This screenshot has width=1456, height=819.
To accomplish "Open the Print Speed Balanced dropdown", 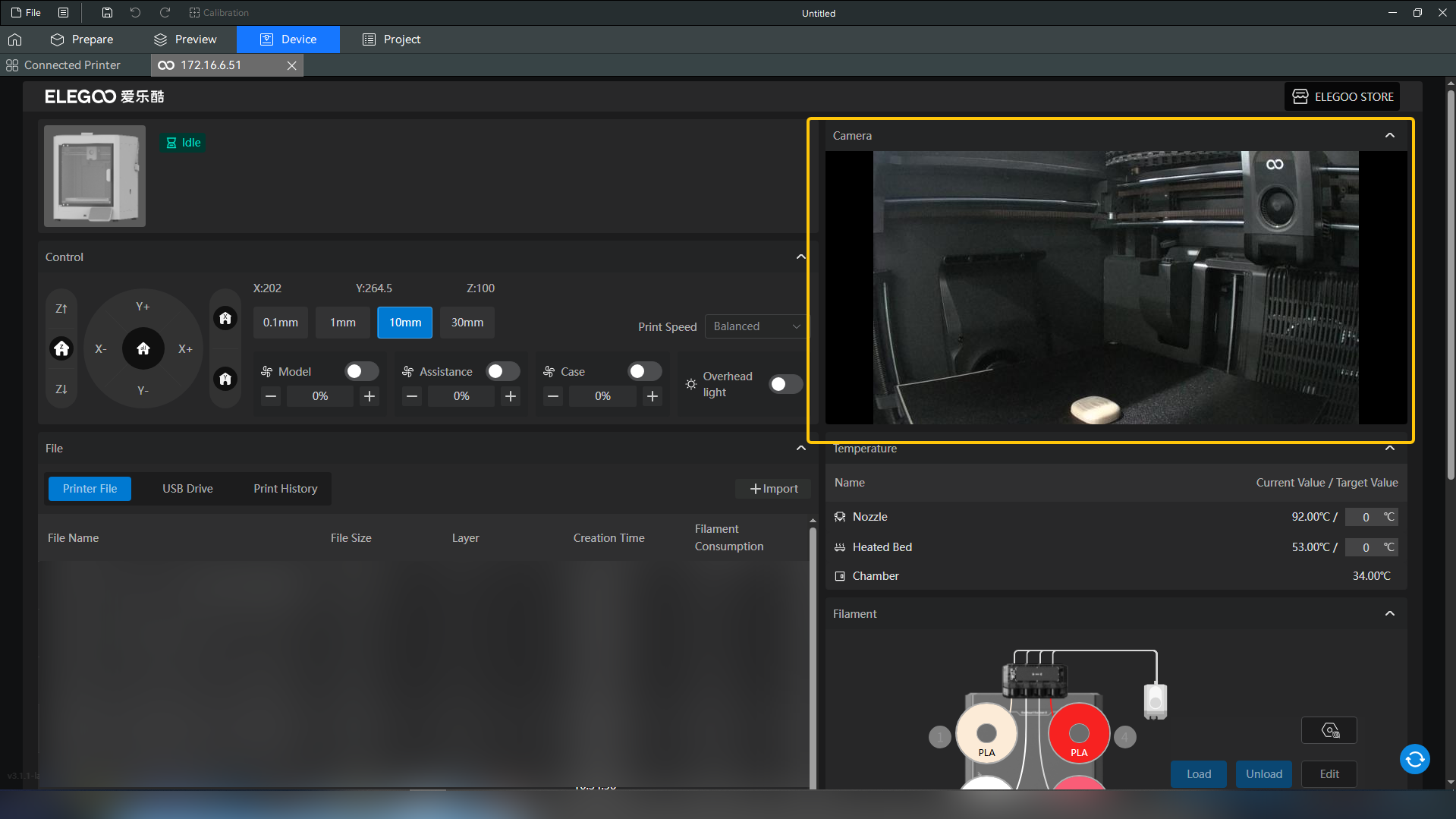I will pos(756,326).
